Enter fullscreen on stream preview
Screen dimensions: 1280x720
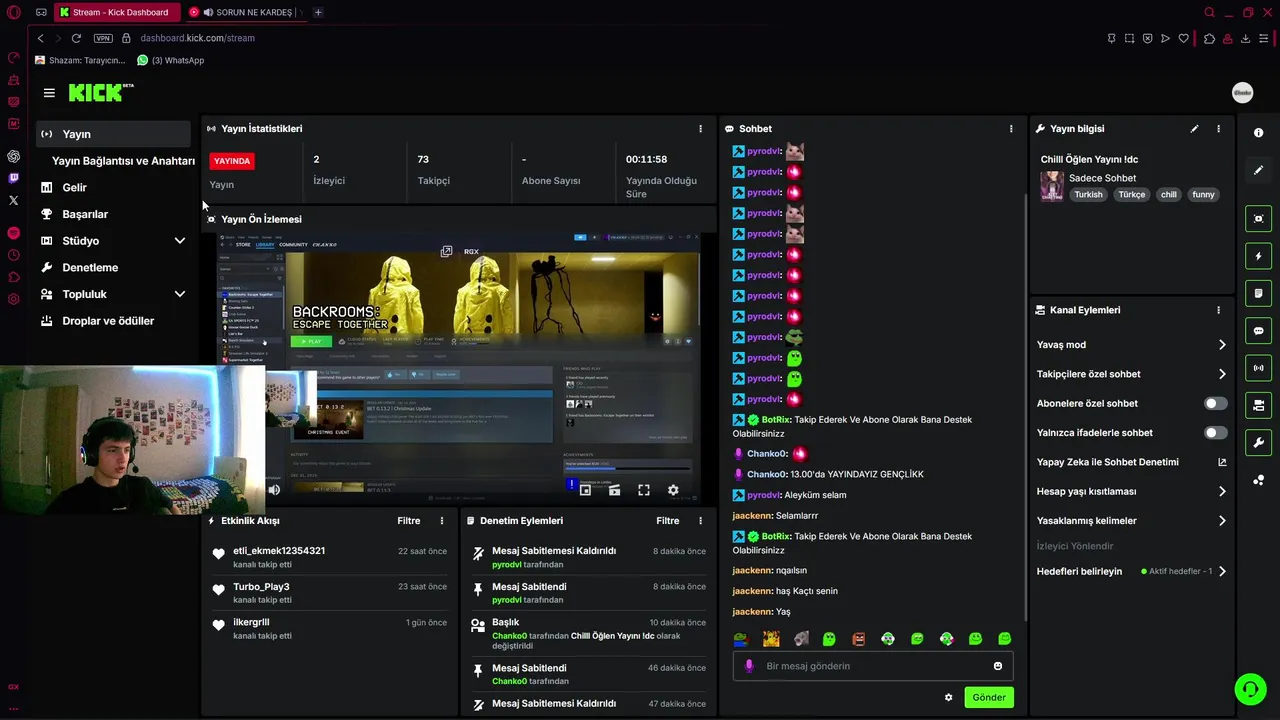(644, 490)
